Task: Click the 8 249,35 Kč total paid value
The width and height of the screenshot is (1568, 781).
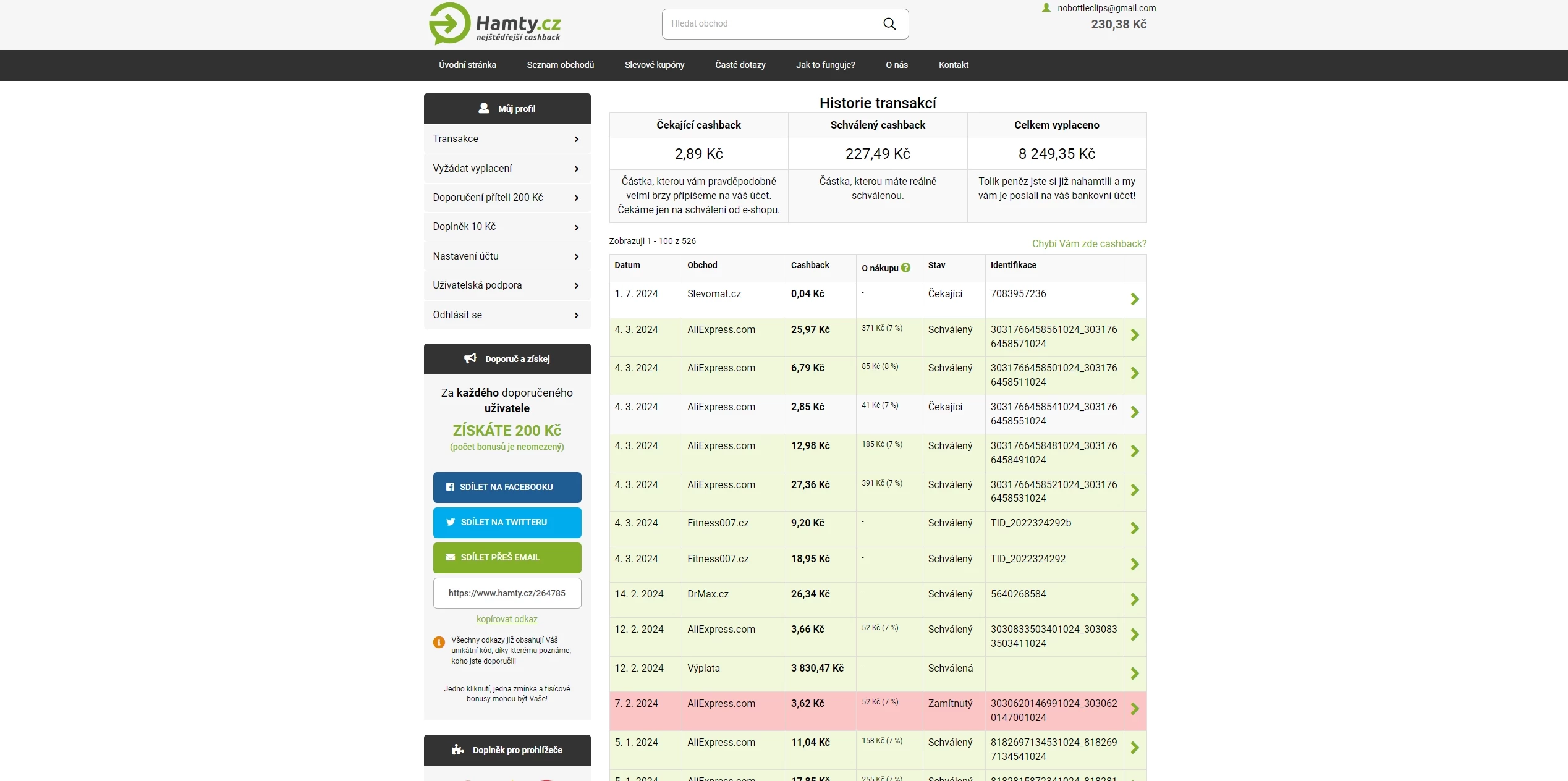Action: click(1056, 154)
